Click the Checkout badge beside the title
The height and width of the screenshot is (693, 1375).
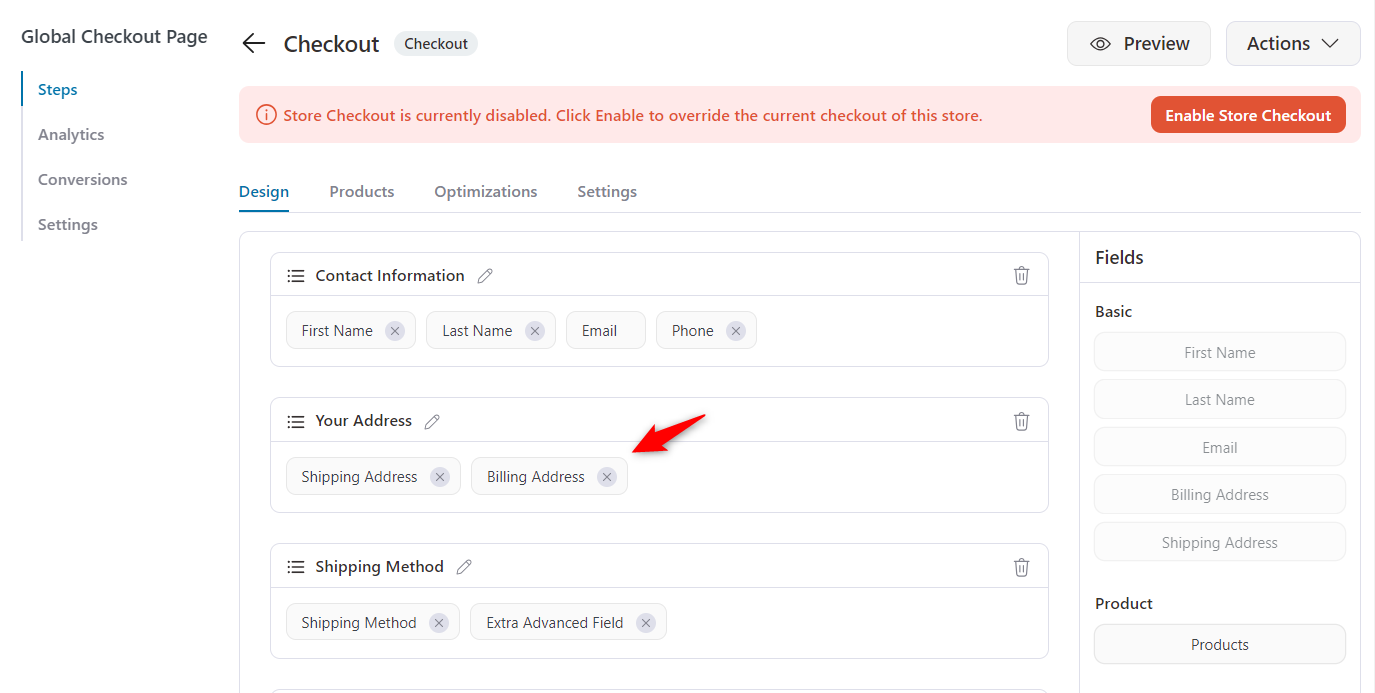coord(436,44)
